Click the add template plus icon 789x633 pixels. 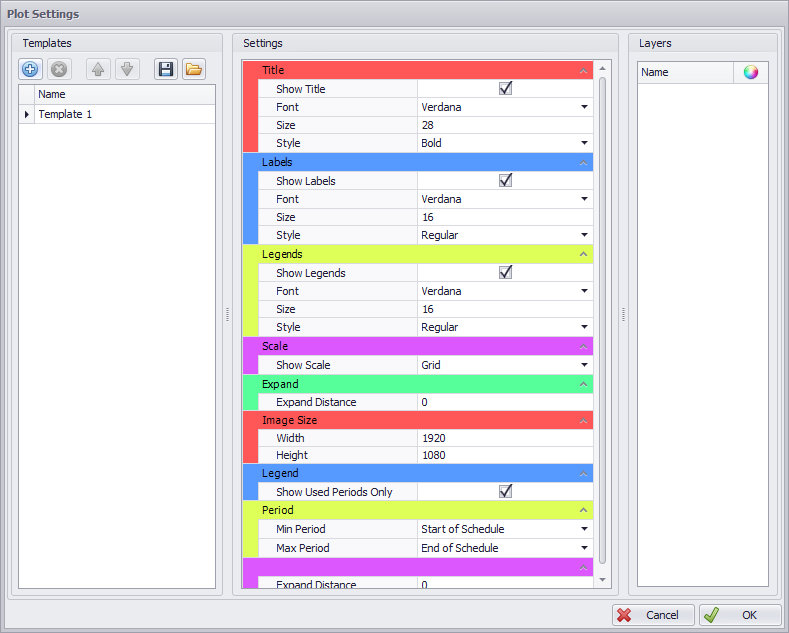tap(30, 69)
